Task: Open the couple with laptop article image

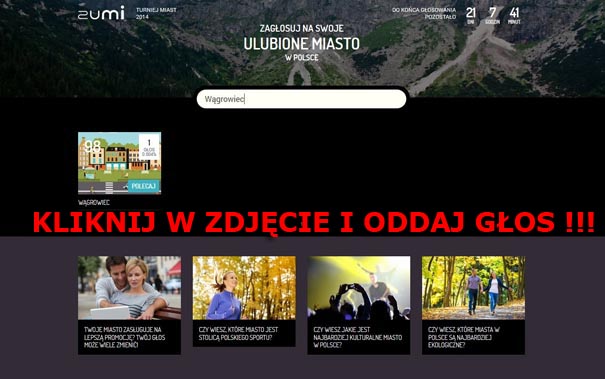Action: tap(129, 288)
